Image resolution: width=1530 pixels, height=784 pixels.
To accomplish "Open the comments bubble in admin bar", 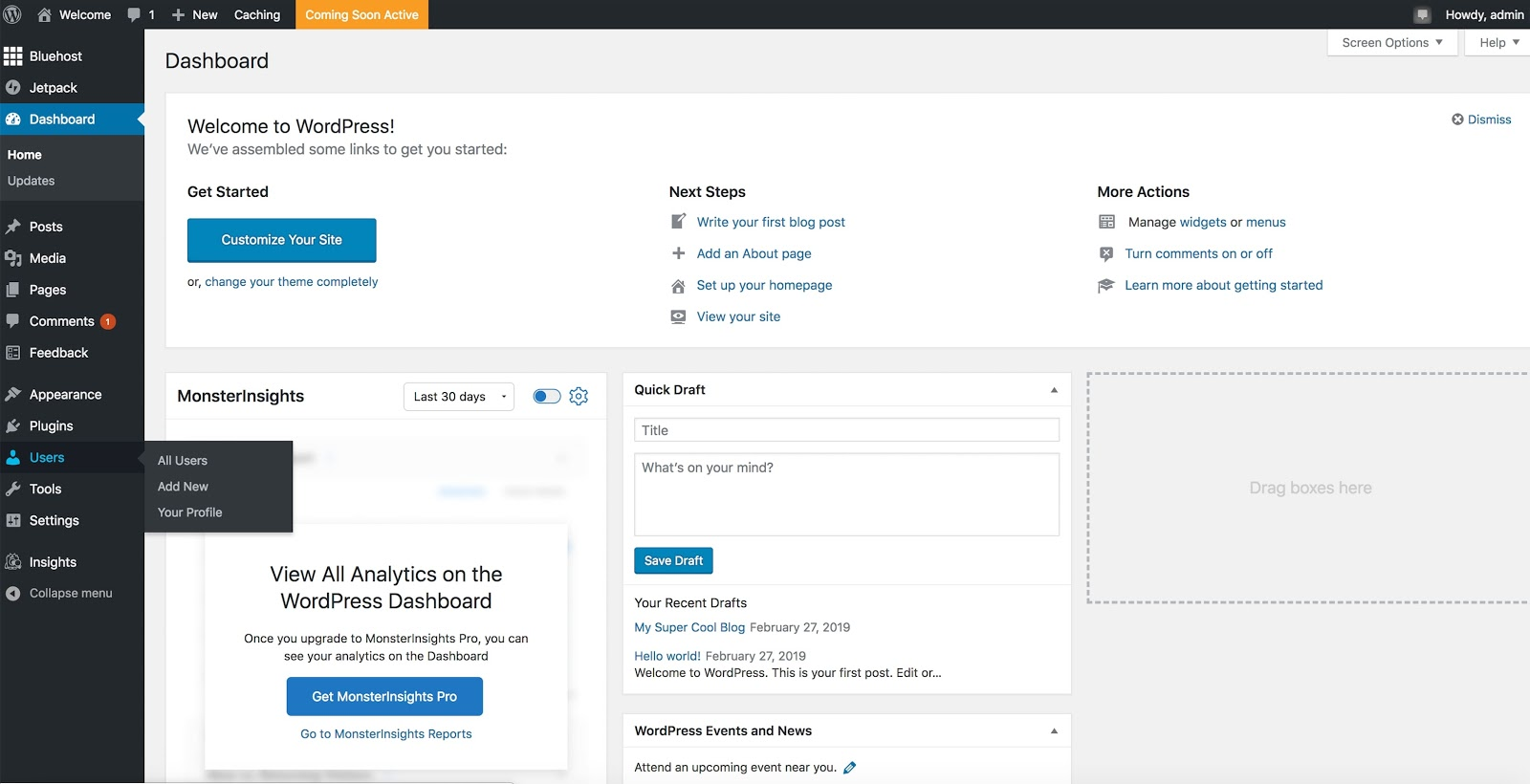I will pos(134,14).
